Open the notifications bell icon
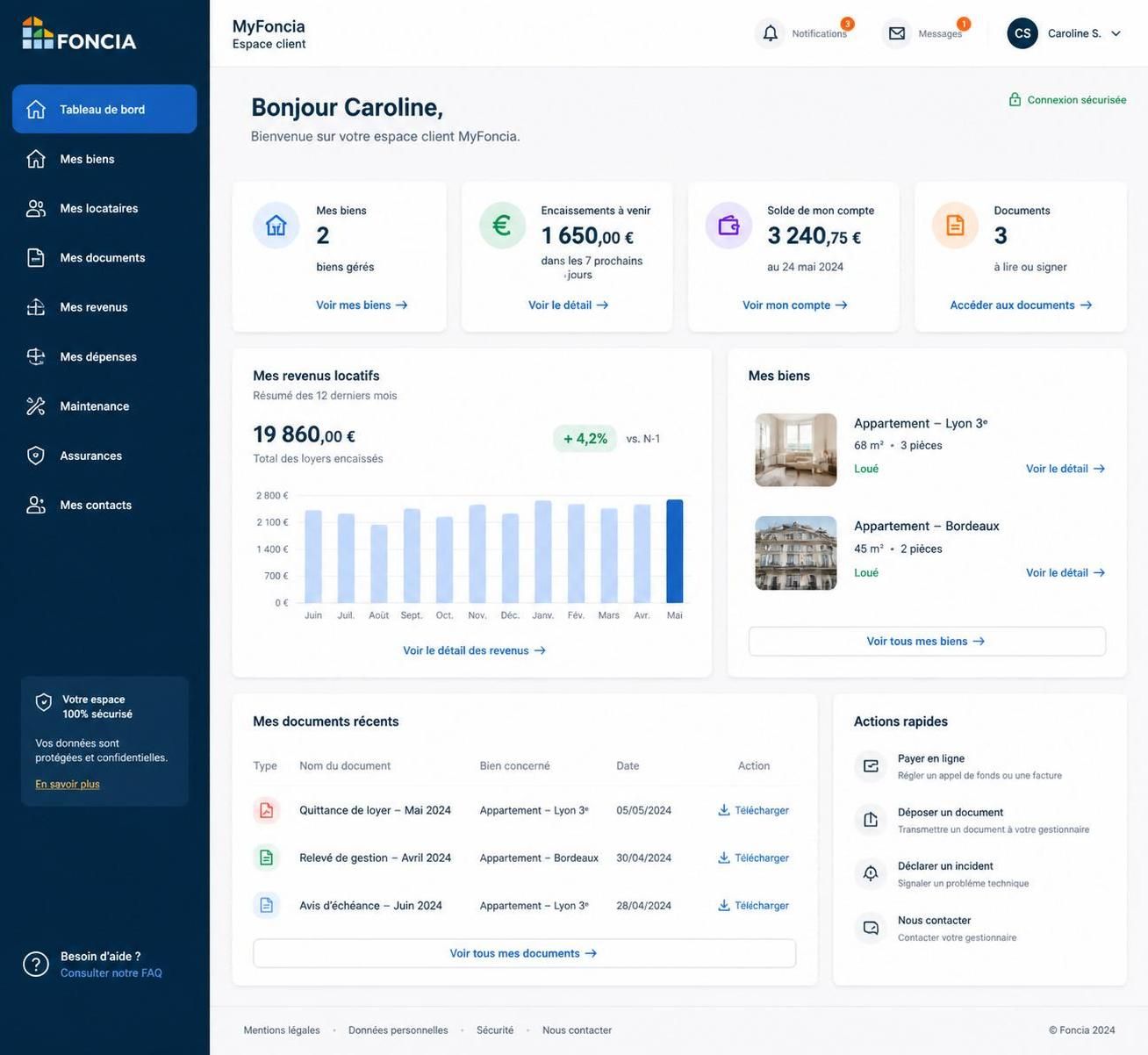This screenshot has width=1148, height=1055. point(770,33)
